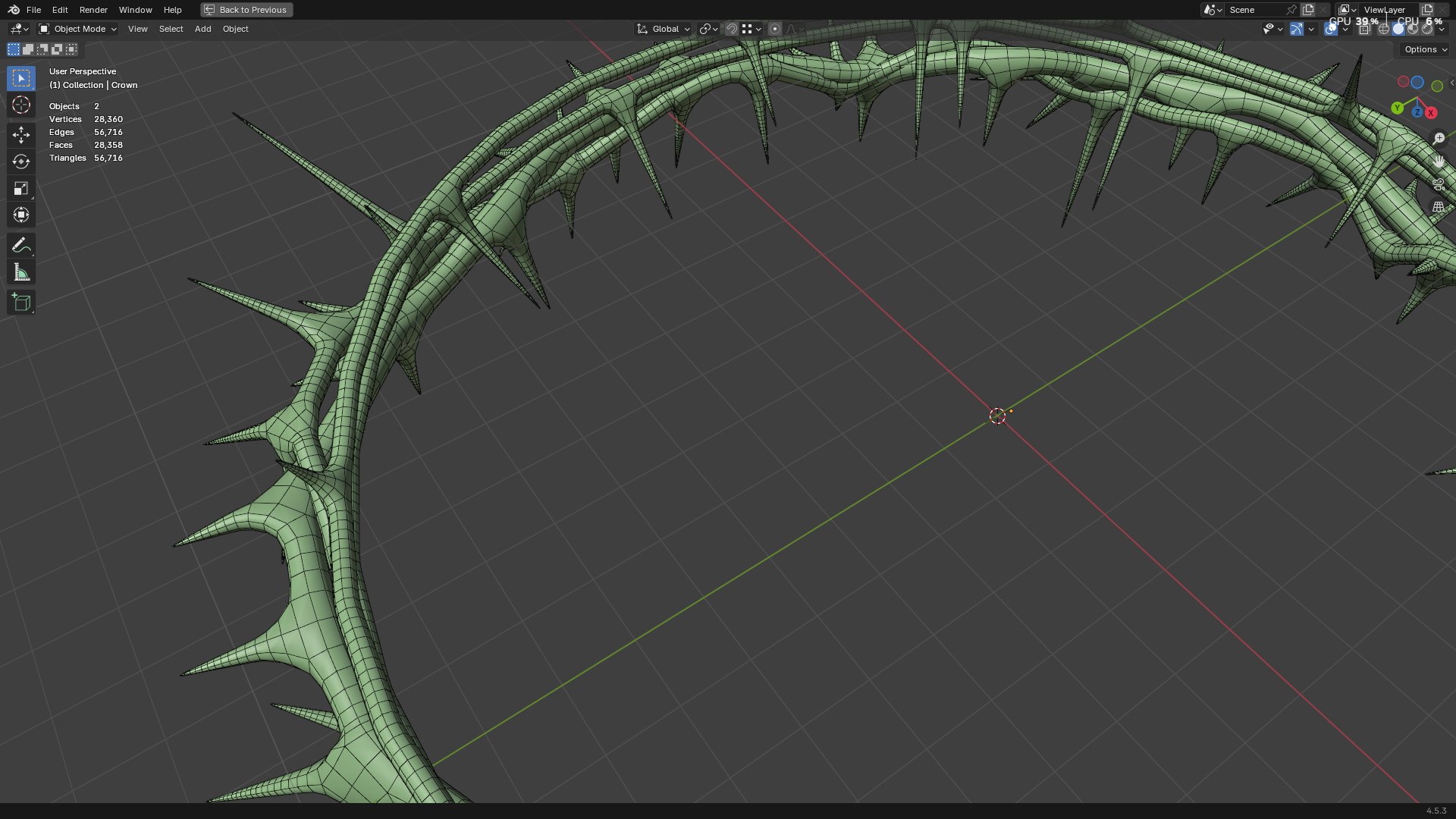
Task: Switch to material preview shading
Action: [1413, 29]
